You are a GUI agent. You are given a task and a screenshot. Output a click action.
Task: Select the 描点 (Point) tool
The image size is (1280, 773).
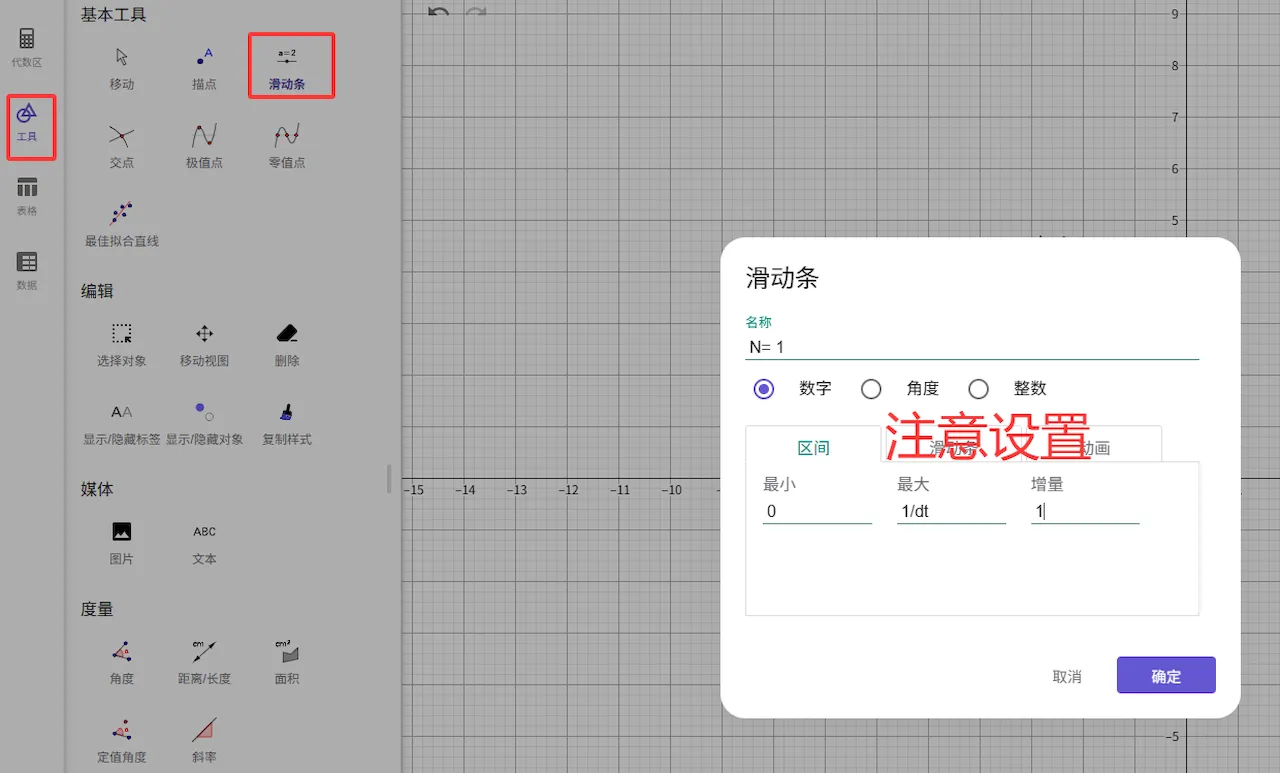point(204,67)
